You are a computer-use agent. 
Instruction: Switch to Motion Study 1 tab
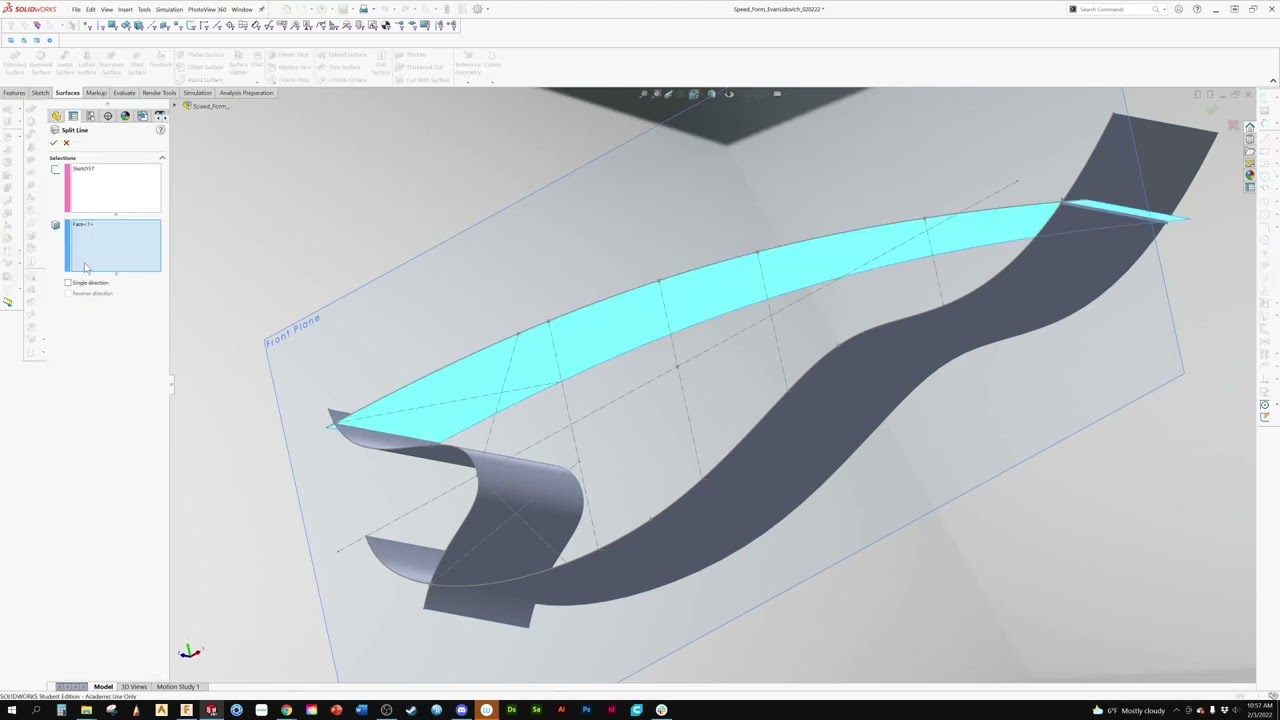178,687
